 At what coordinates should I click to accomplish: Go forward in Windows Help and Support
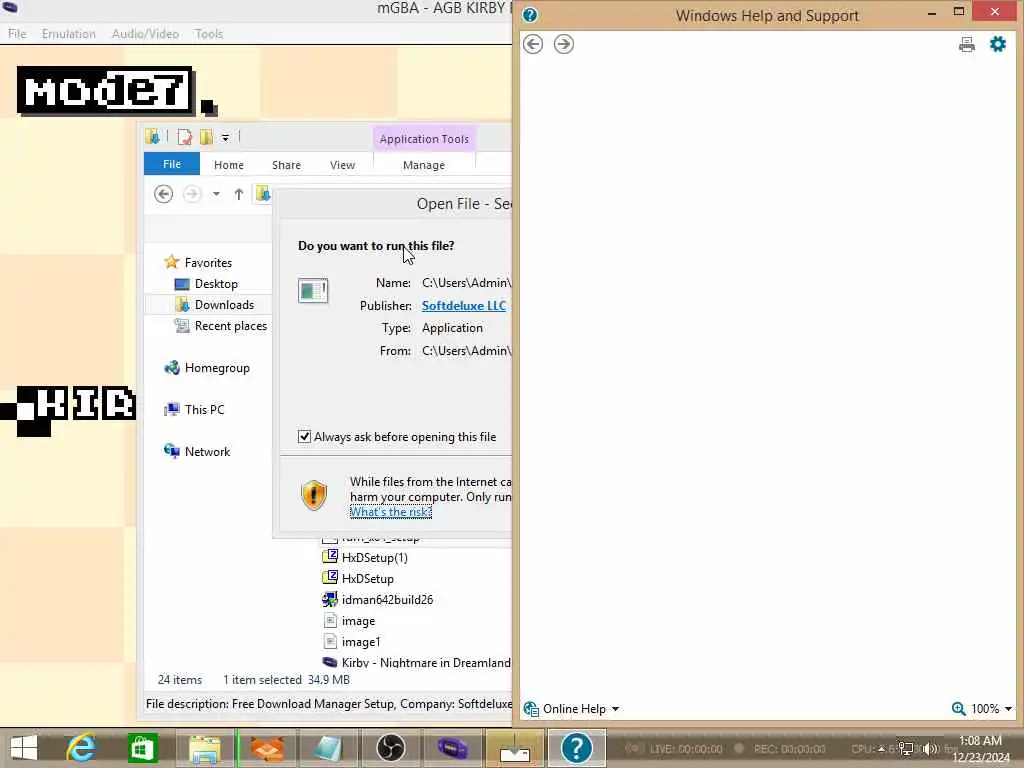(x=564, y=44)
